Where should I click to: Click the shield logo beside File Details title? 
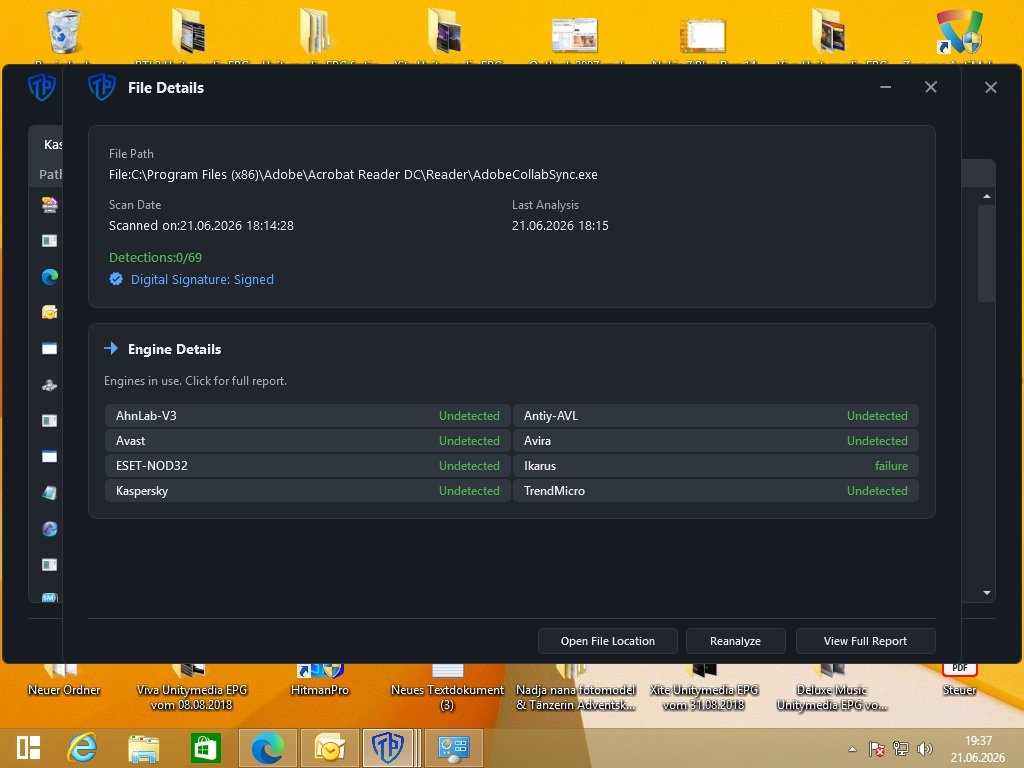102,87
